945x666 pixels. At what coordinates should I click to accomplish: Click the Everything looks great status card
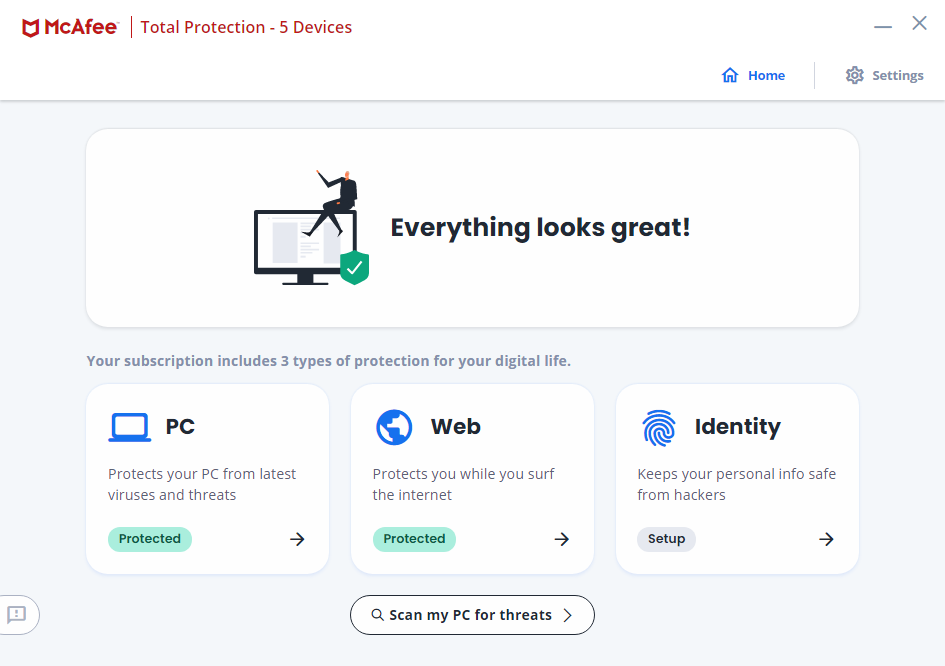pyautogui.click(x=540, y=227)
